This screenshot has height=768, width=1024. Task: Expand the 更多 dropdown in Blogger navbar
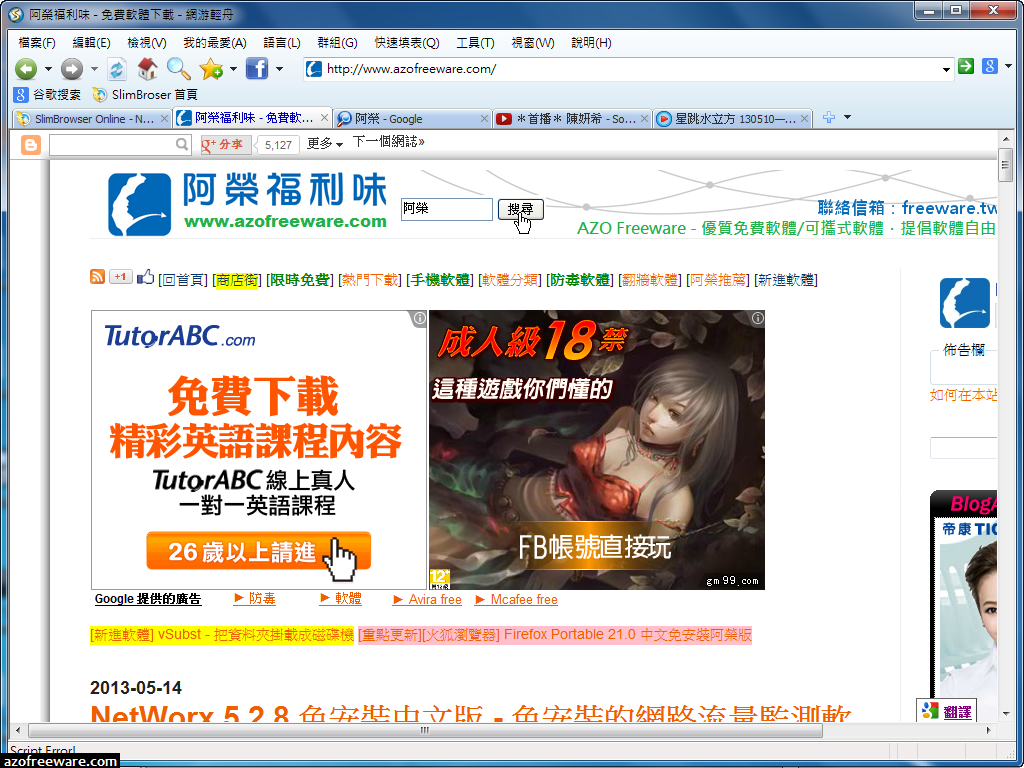tap(325, 143)
